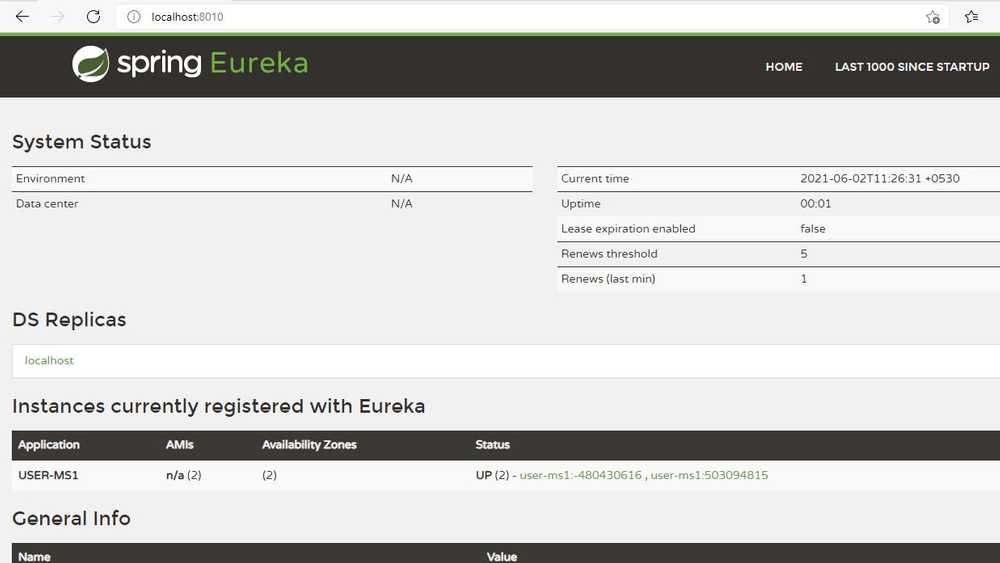Click the AMIs column header
The height and width of the screenshot is (563, 1000).
click(179, 444)
